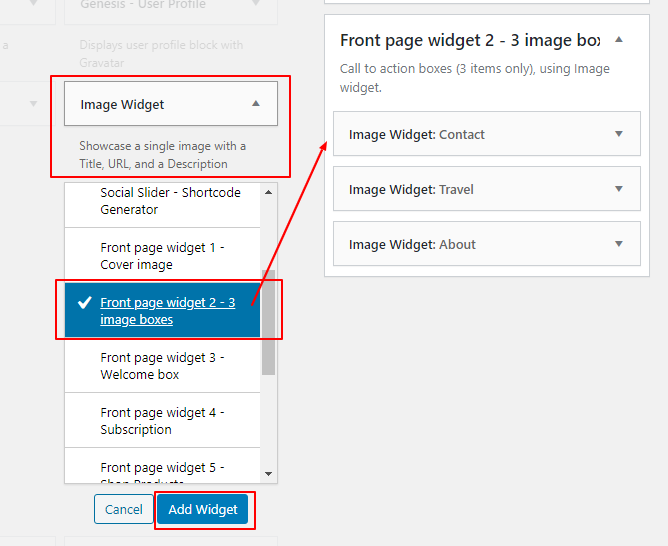
Task: Click the Add Widget button
Action: click(x=203, y=509)
